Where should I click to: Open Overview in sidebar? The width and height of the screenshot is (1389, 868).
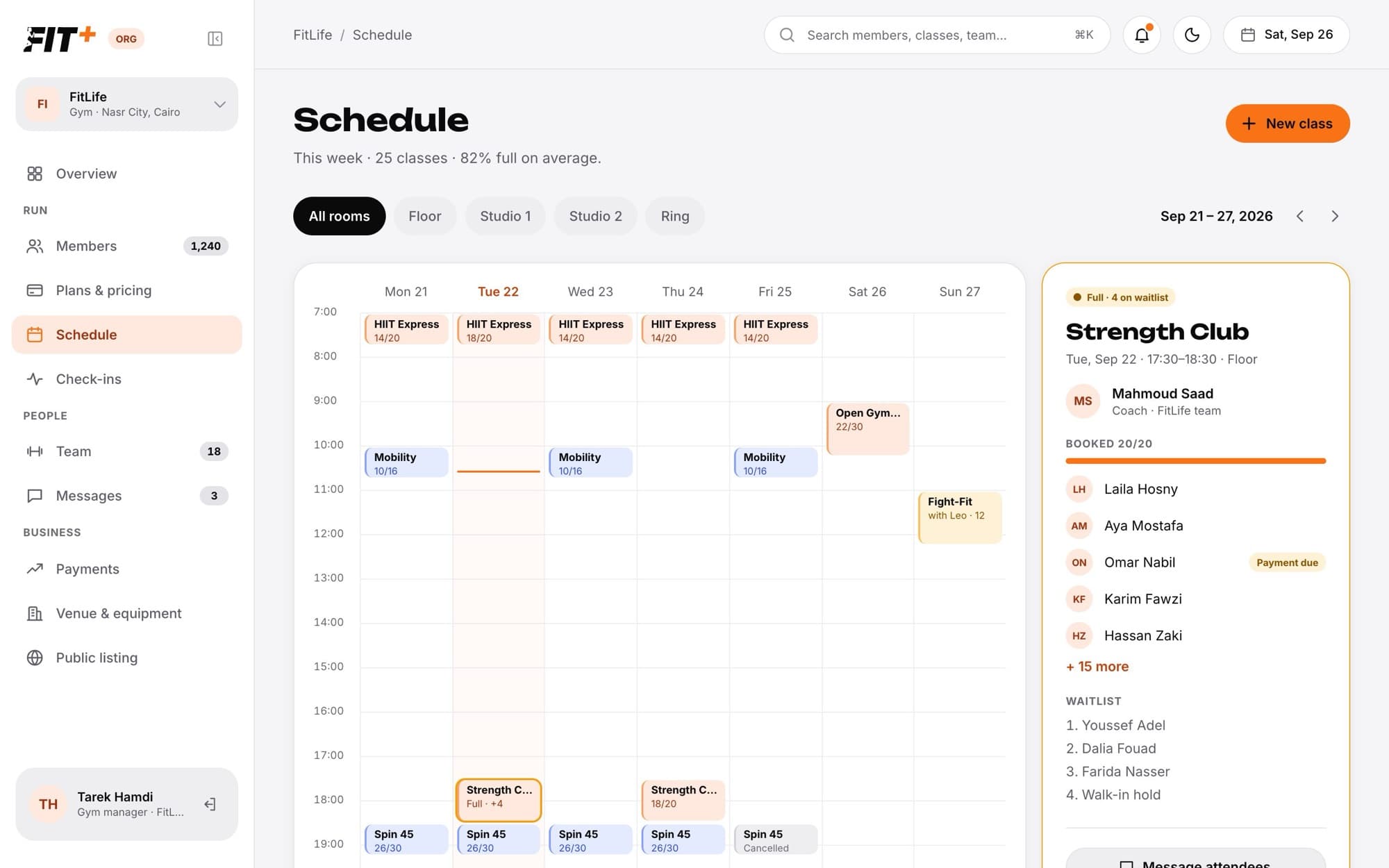coord(127,174)
